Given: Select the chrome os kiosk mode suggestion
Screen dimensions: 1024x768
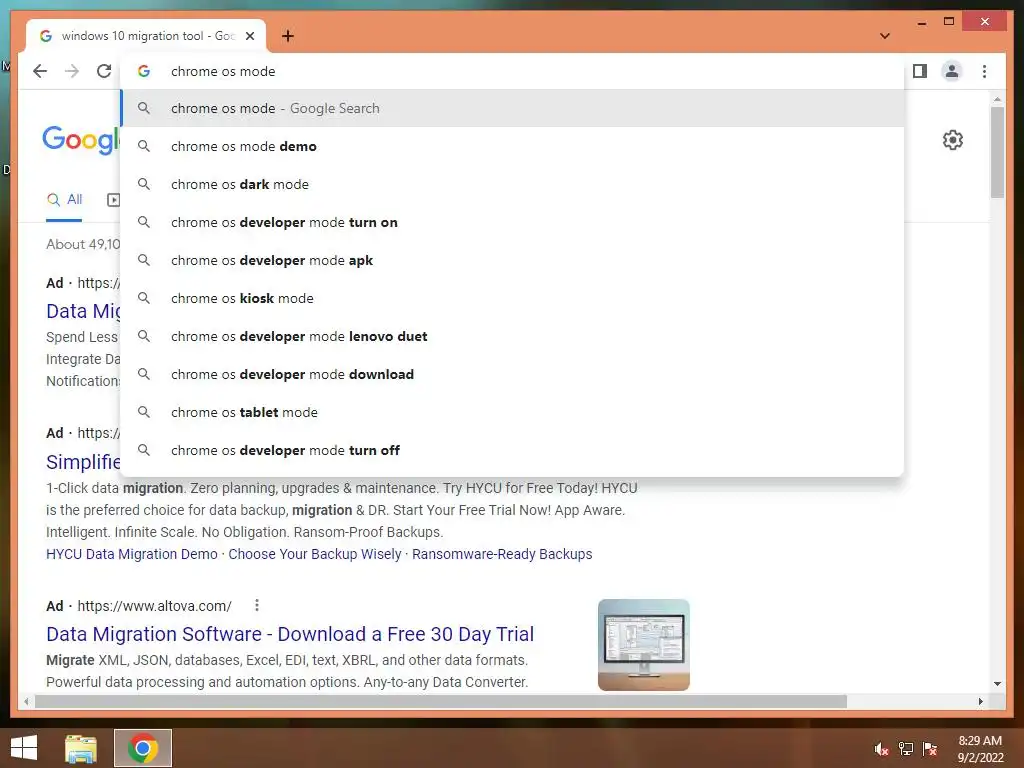Looking at the screenshot, I should point(513,298).
